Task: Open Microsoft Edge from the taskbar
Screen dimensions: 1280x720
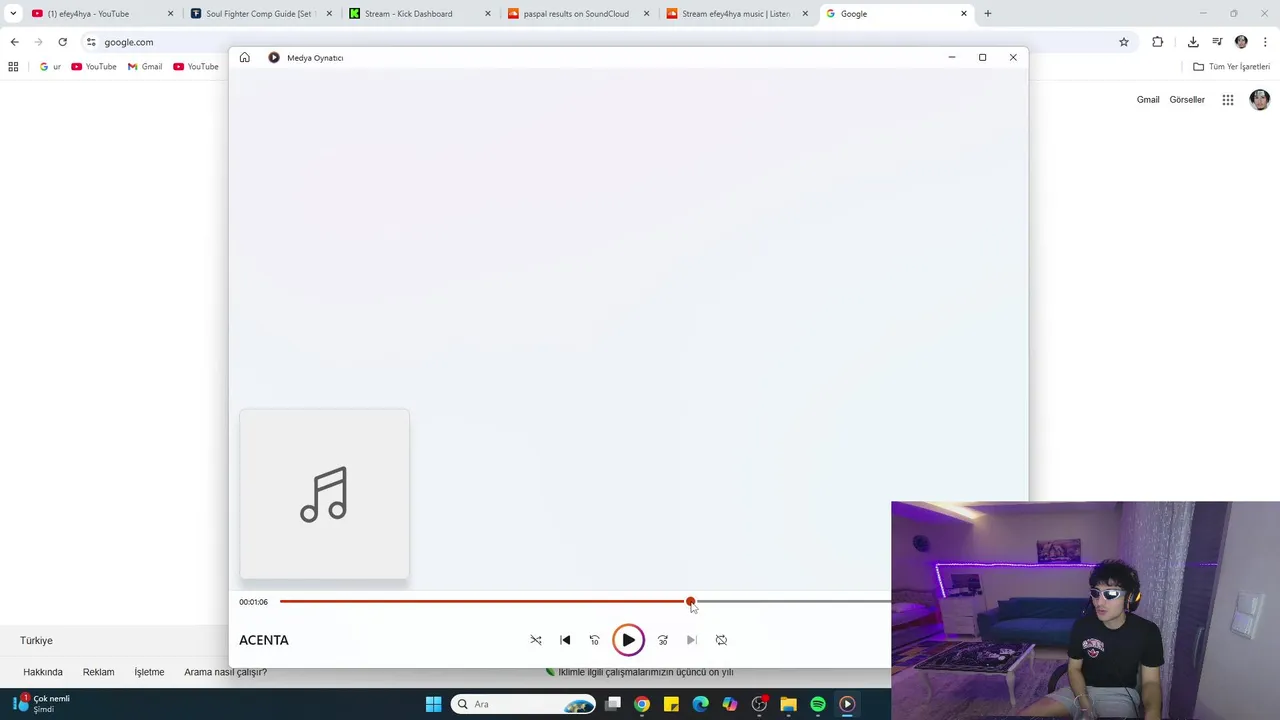Action: (700, 704)
